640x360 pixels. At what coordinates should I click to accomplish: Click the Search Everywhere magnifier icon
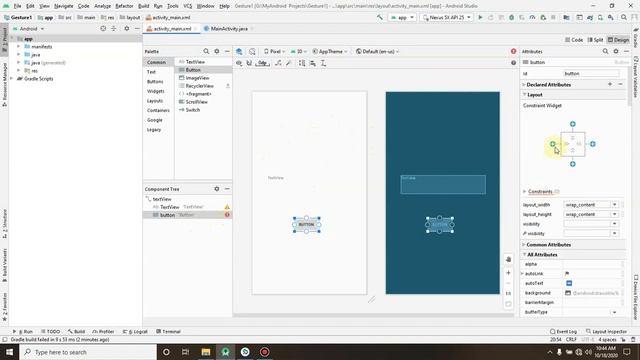(624, 18)
